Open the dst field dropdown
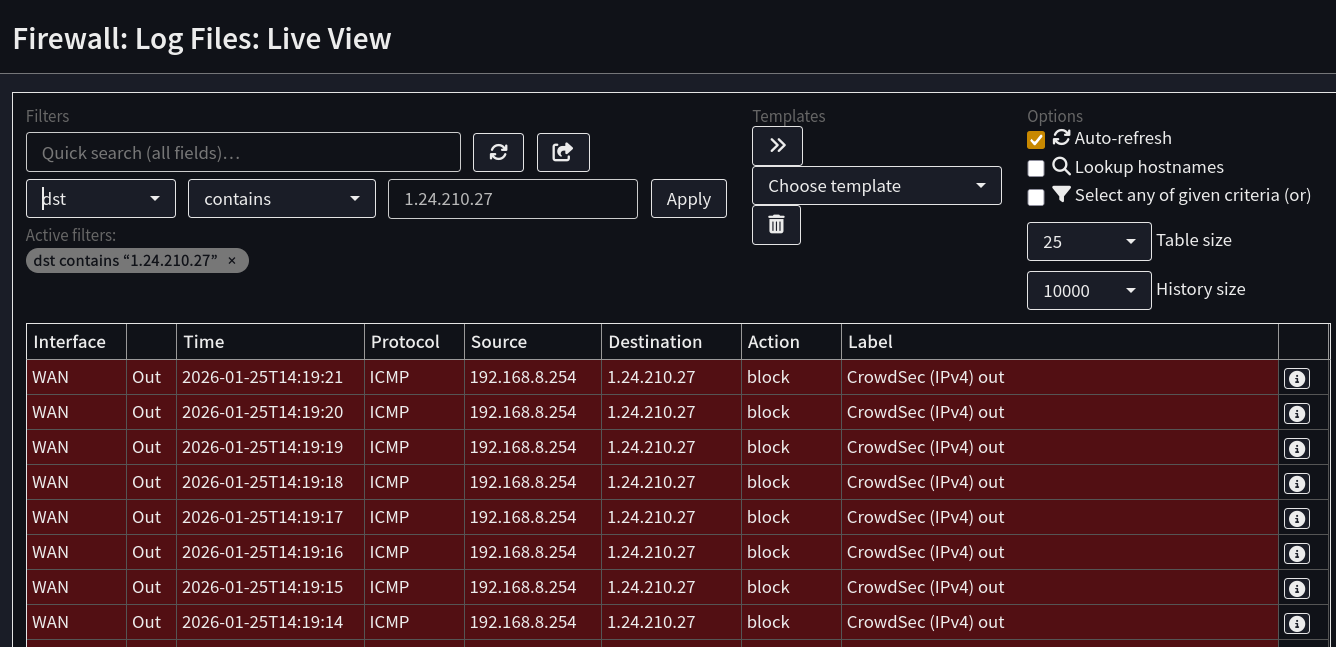Image resolution: width=1336 pixels, height=647 pixels. point(100,199)
